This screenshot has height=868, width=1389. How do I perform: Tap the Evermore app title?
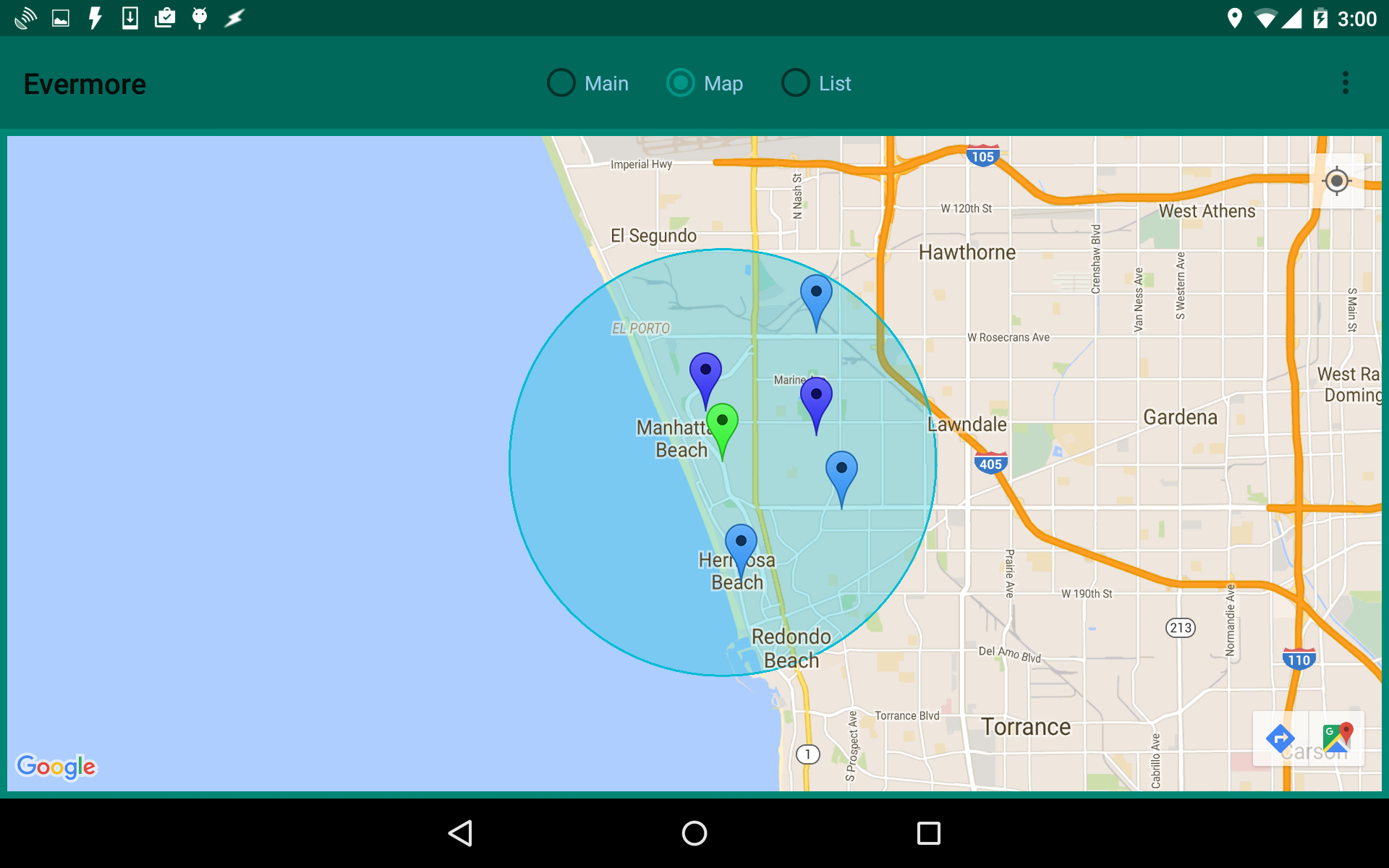click(x=85, y=84)
